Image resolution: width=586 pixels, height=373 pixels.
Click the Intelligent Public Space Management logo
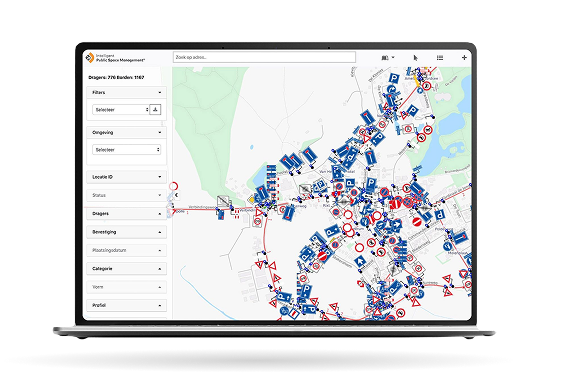click(115, 58)
